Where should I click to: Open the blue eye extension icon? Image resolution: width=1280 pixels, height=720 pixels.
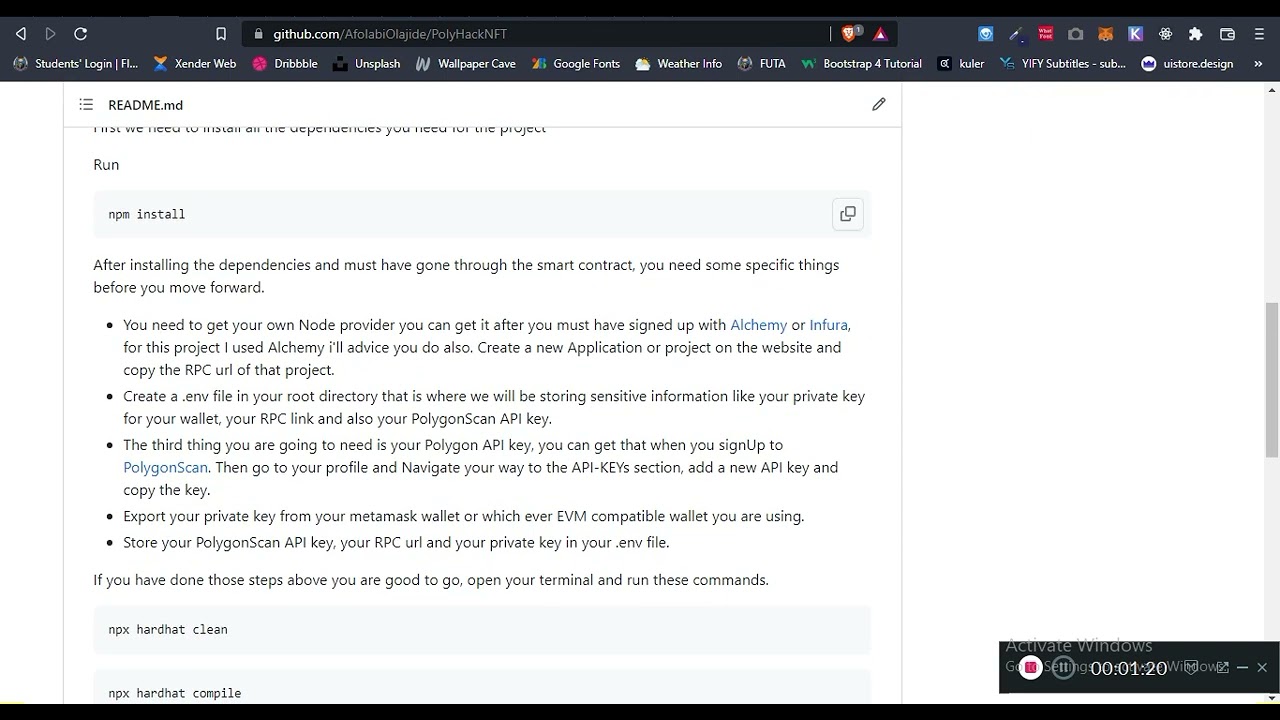[x=986, y=33]
